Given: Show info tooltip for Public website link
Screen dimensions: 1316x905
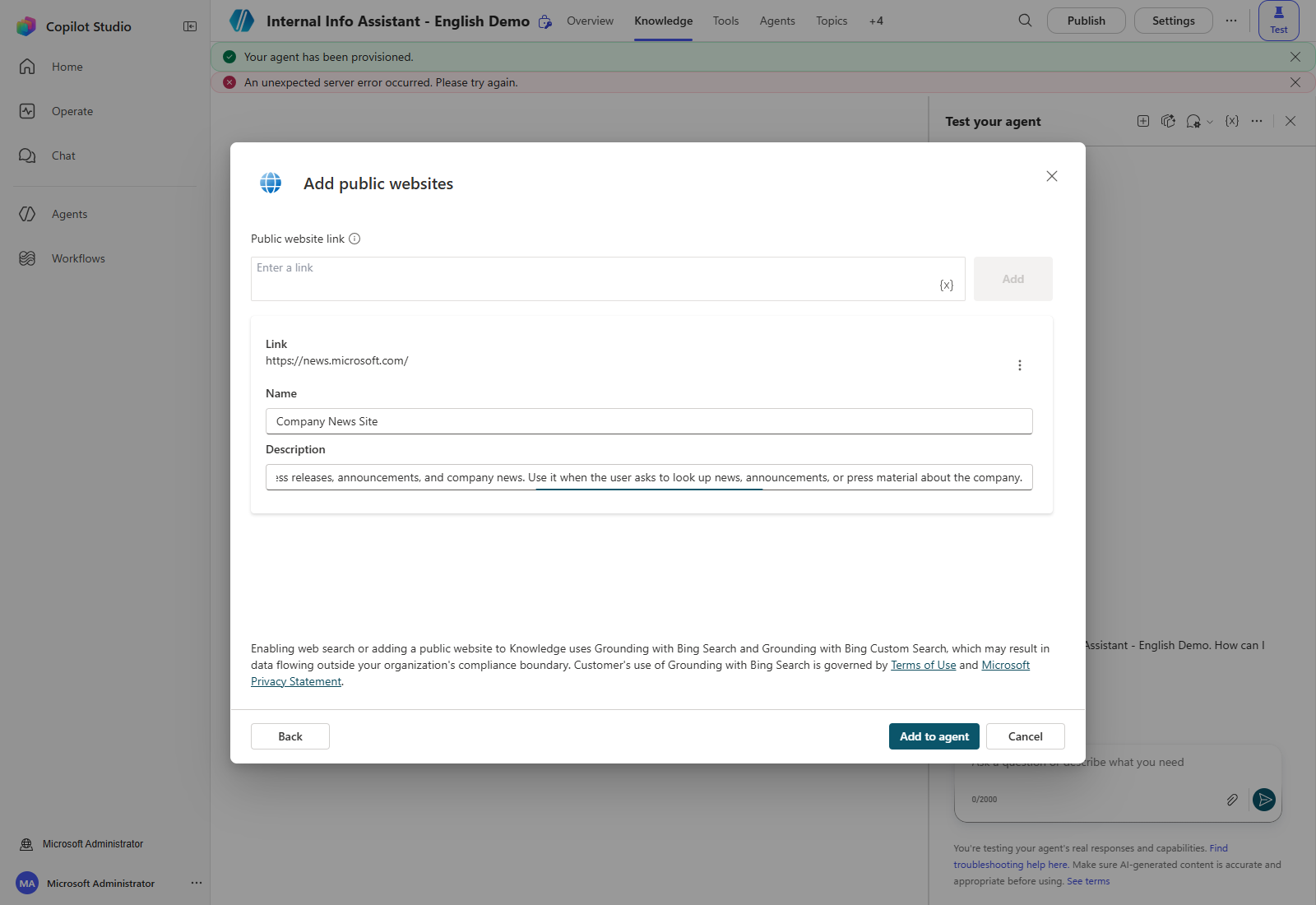Looking at the screenshot, I should pyautogui.click(x=354, y=239).
